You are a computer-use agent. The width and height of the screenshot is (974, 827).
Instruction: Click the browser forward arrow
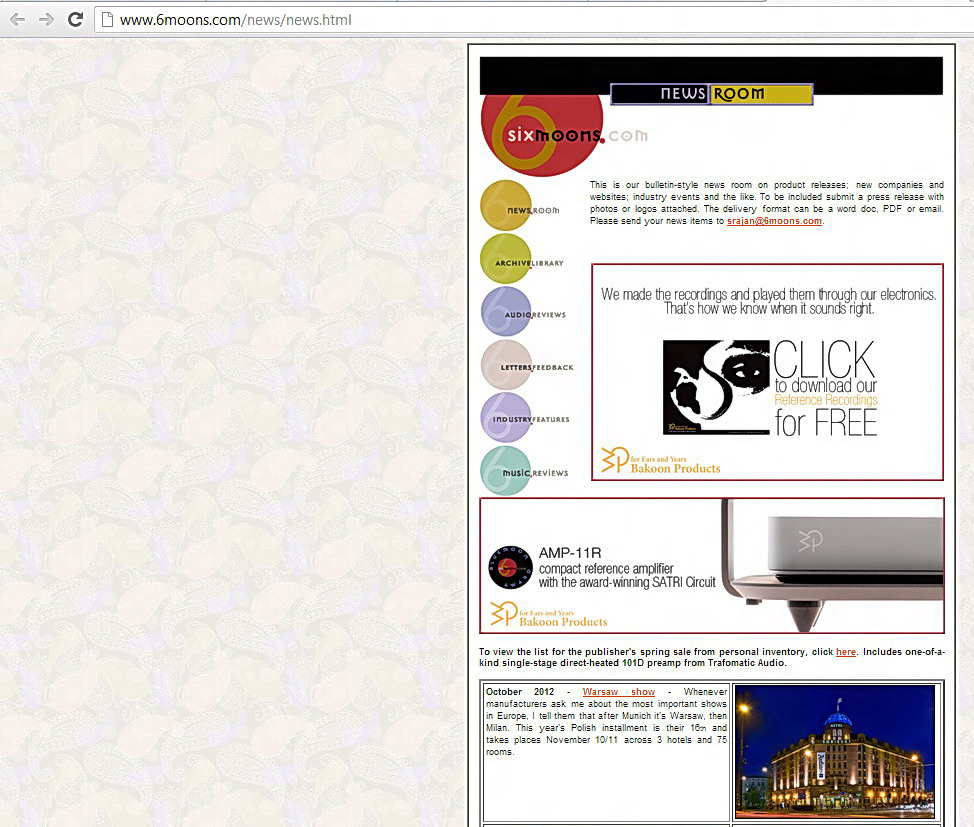(46, 19)
